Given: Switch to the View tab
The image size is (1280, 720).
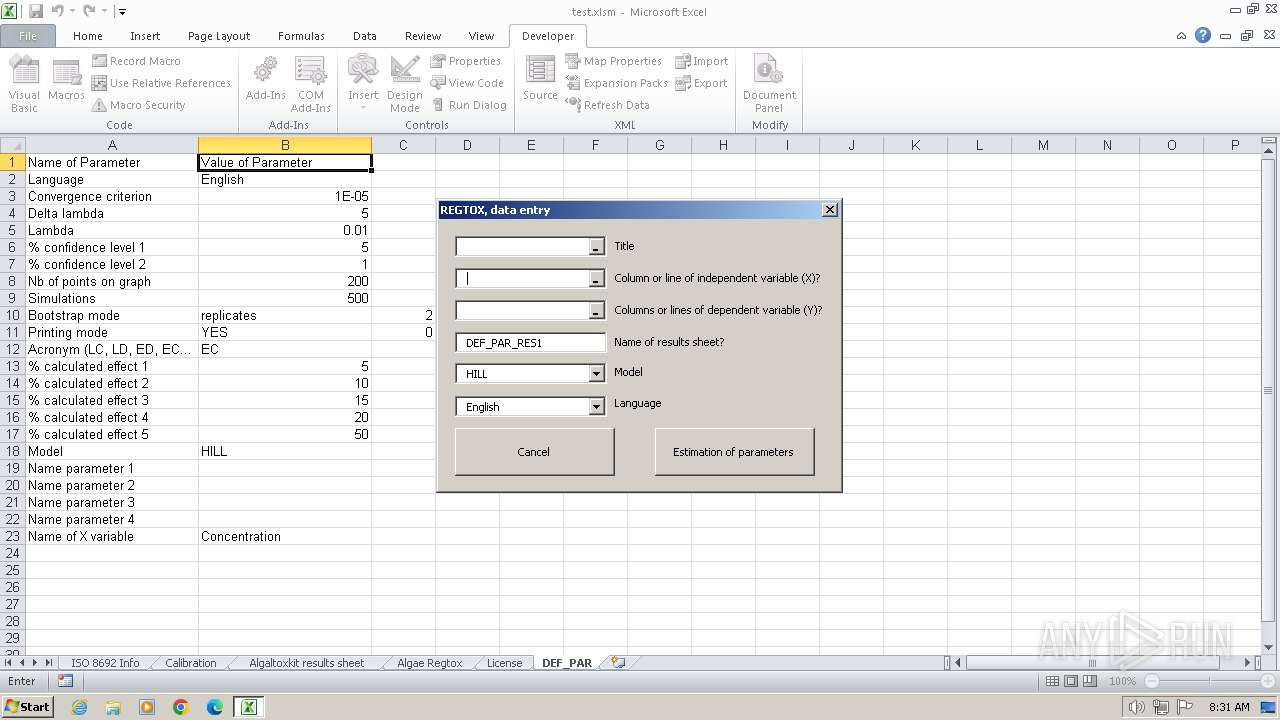Looking at the screenshot, I should point(481,35).
